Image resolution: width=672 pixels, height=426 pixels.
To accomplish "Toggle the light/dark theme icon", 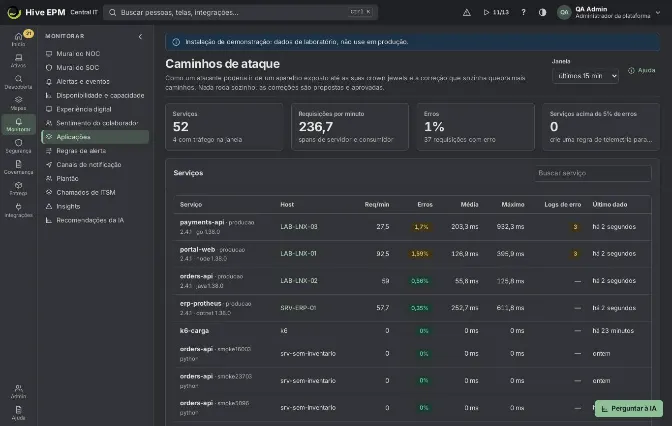I will coord(543,12).
